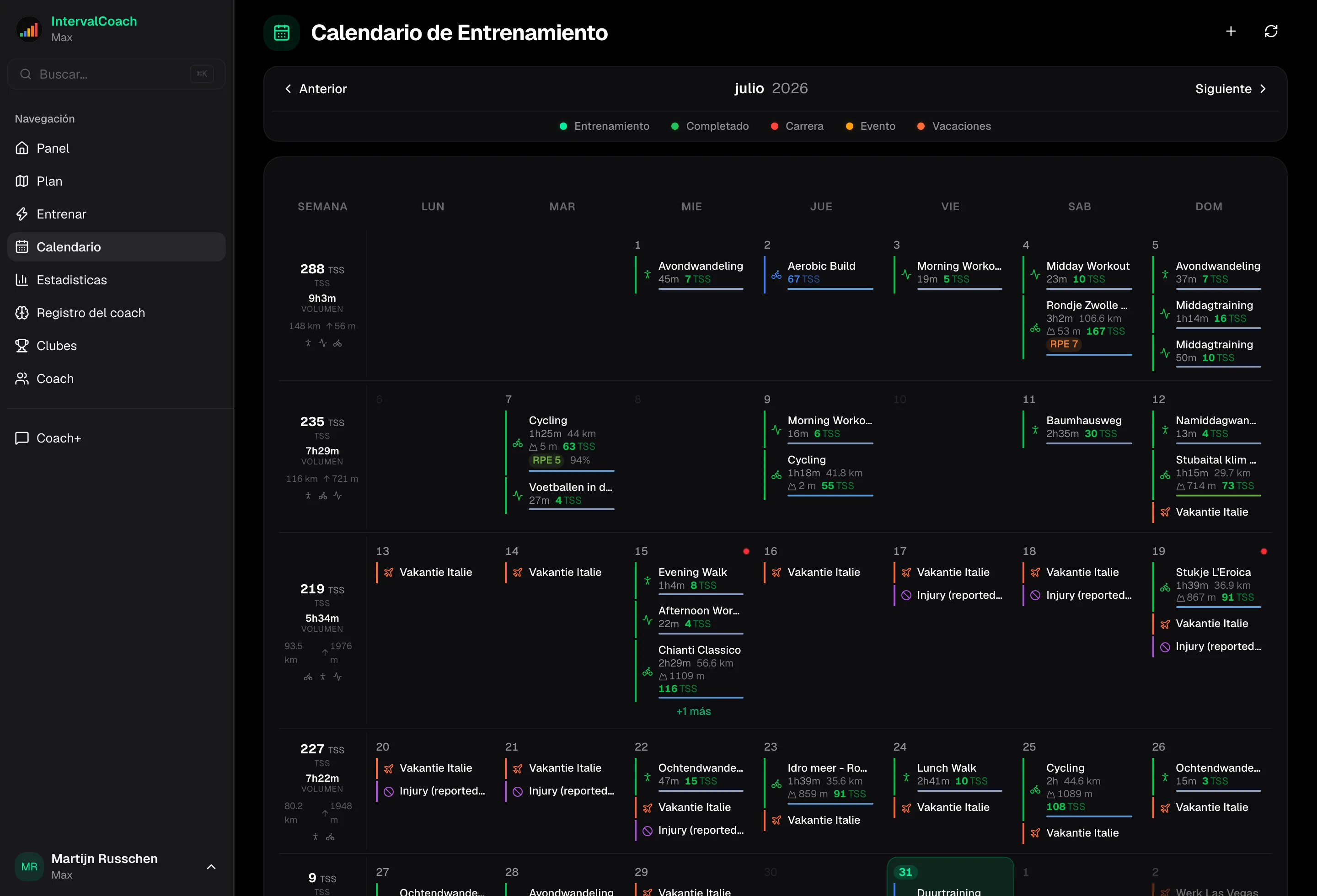This screenshot has width=1317, height=896.
Task: Open Stukje L'Eroica ride
Action: (1207, 587)
